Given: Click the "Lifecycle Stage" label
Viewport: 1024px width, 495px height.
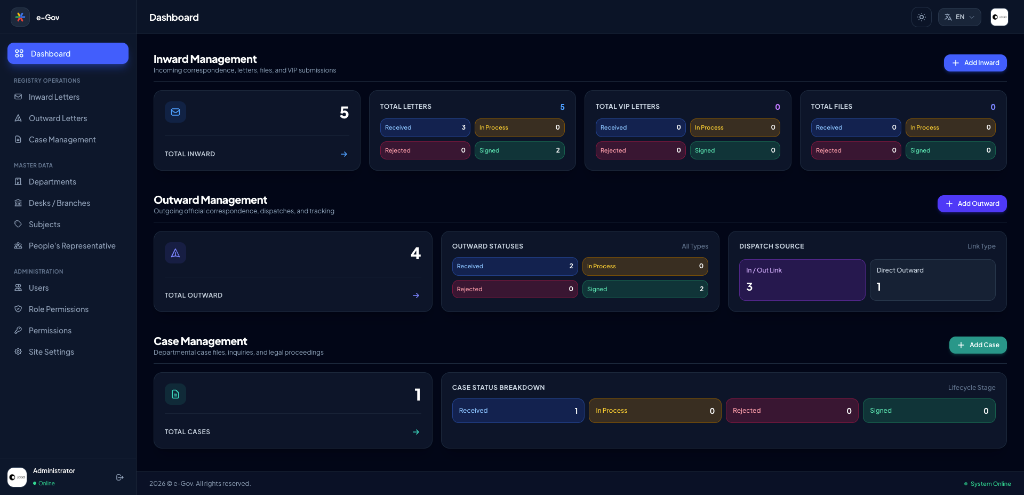Looking at the screenshot, I should pyautogui.click(x=972, y=388).
